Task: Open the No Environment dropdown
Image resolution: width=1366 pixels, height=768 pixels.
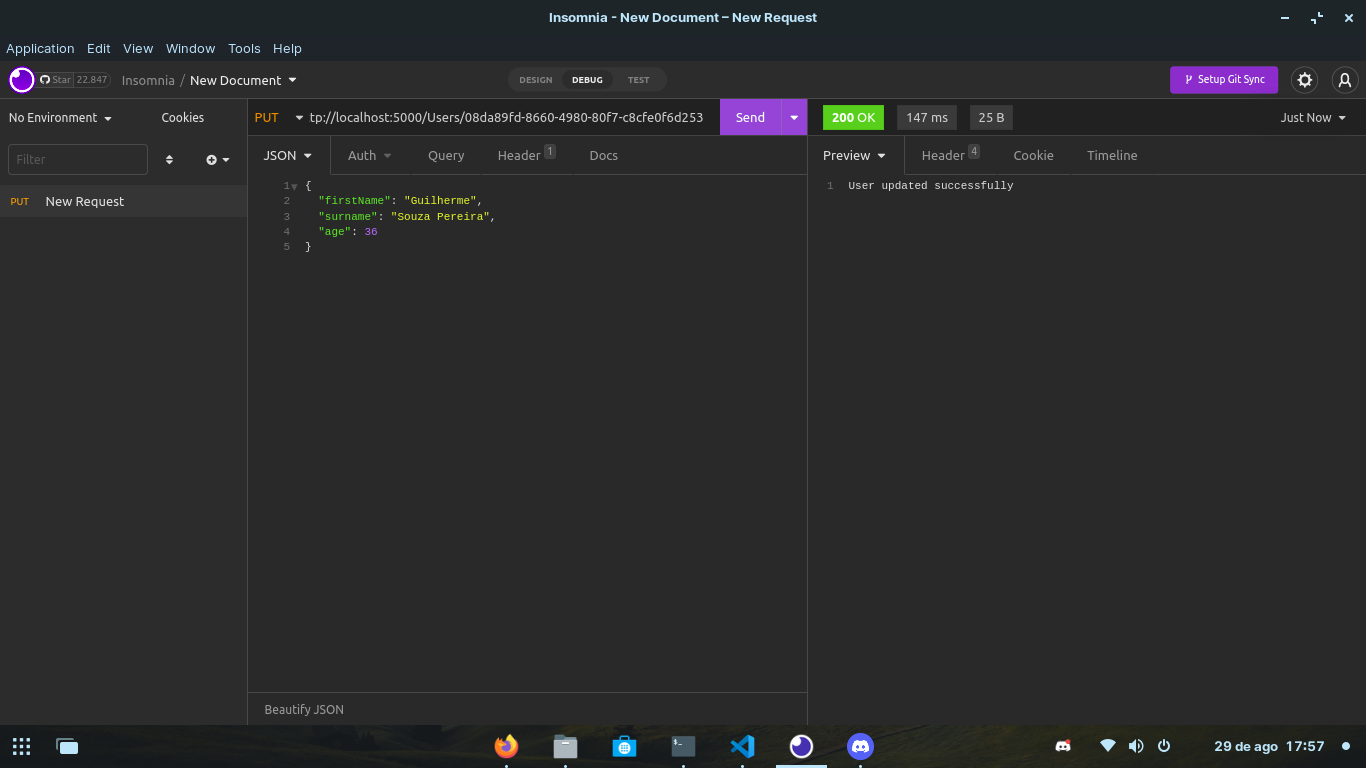Action: 57,117
